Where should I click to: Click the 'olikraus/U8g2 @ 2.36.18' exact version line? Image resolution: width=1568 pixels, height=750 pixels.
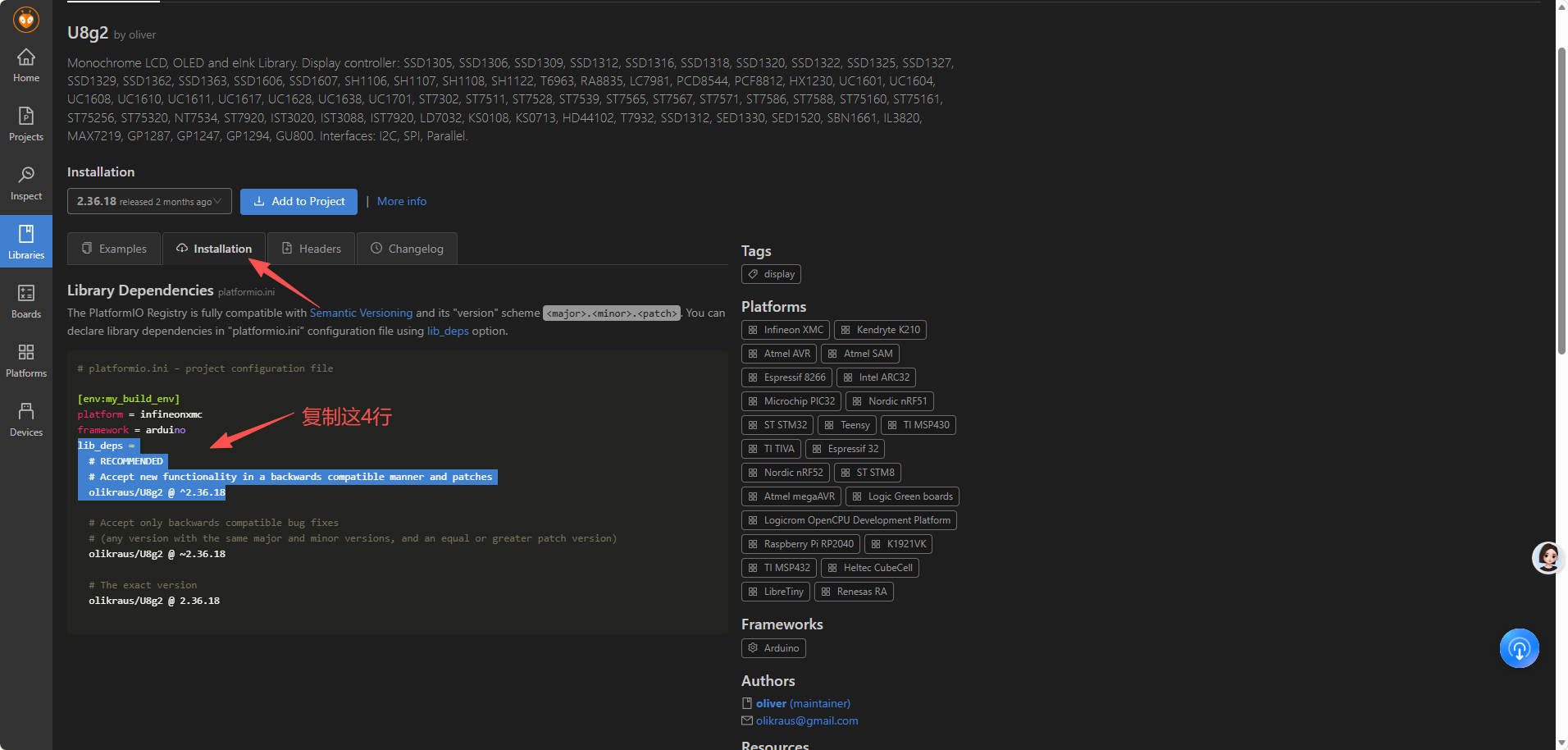click(x=154, y=601)
